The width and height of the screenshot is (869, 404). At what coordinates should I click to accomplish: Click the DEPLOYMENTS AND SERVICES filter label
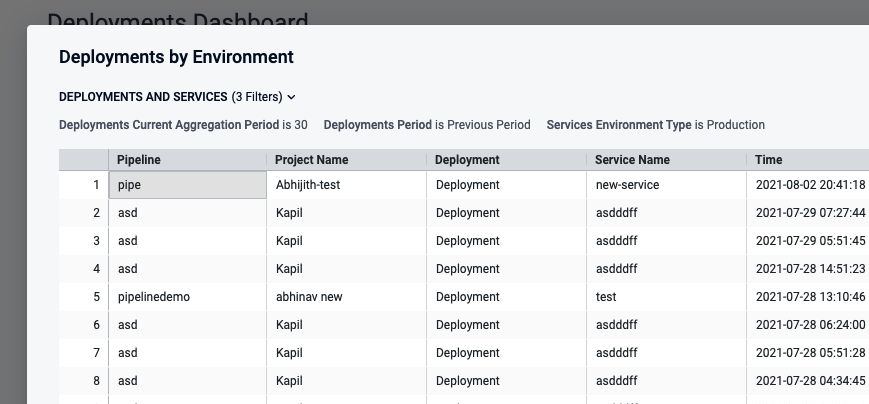coord(143,97)
